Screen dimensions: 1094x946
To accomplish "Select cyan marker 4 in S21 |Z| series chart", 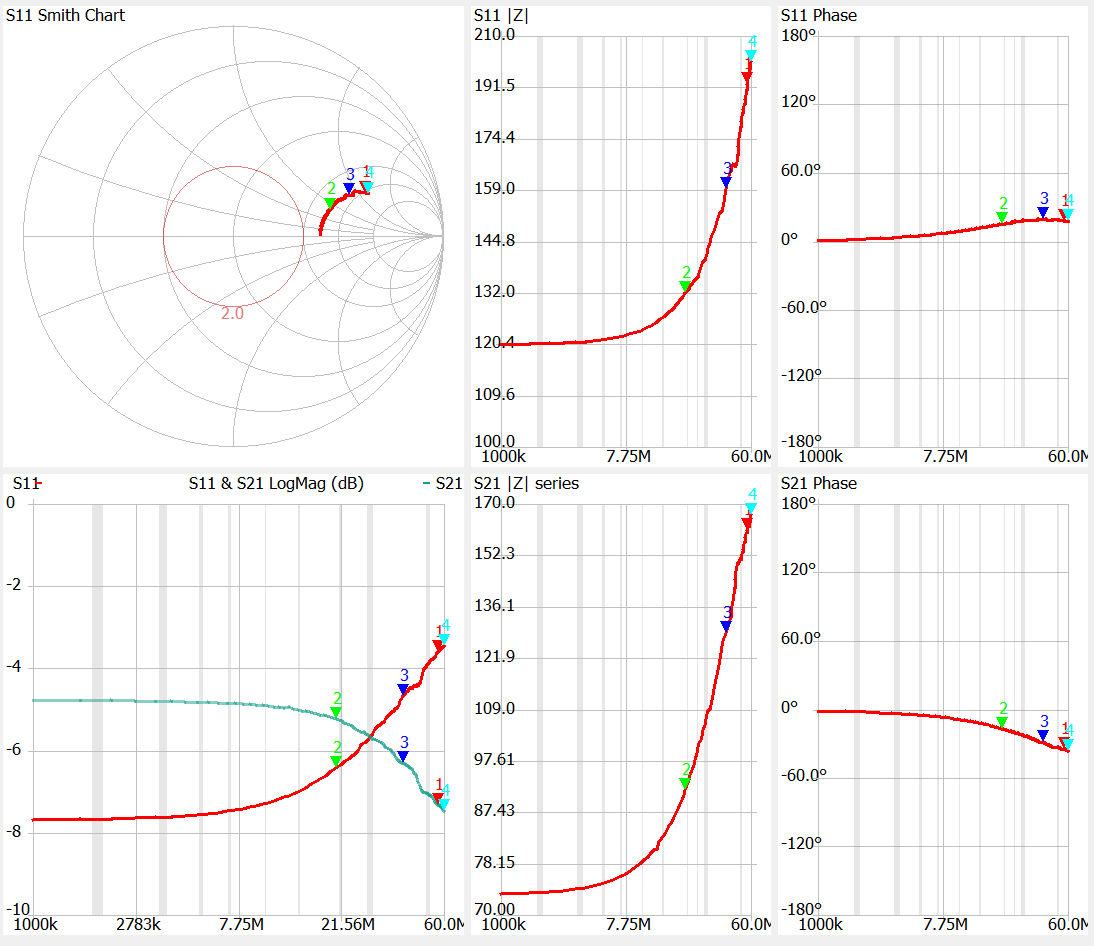I will 751,509.
